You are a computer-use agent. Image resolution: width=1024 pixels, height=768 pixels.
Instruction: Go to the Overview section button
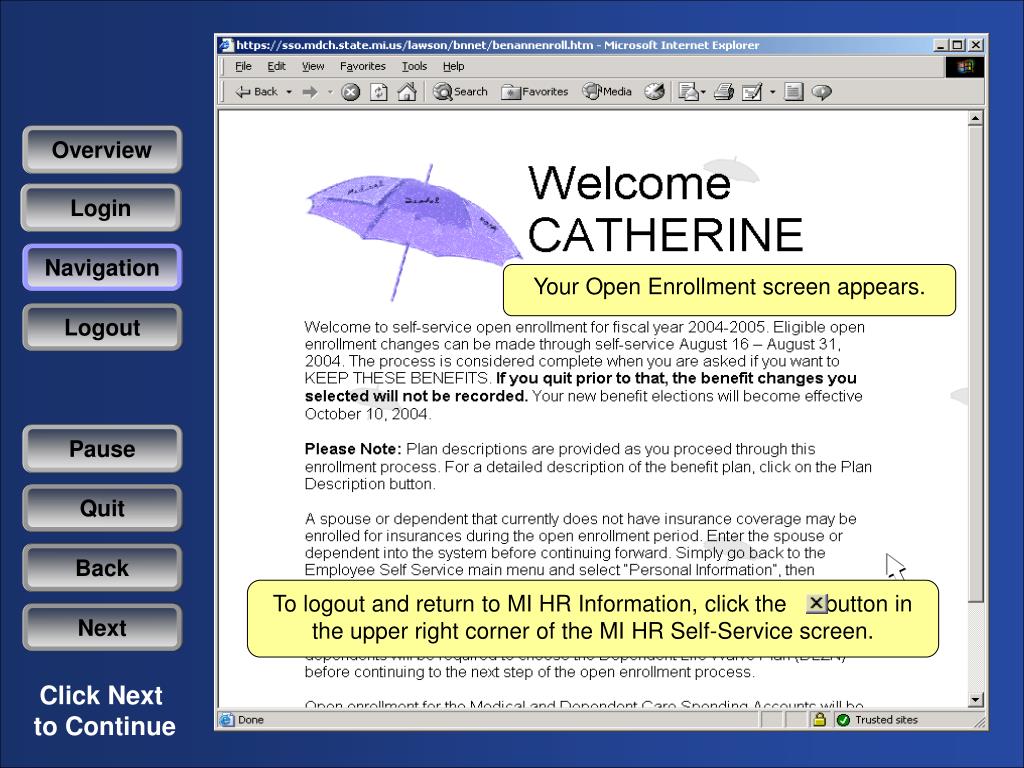coord(102,150)
